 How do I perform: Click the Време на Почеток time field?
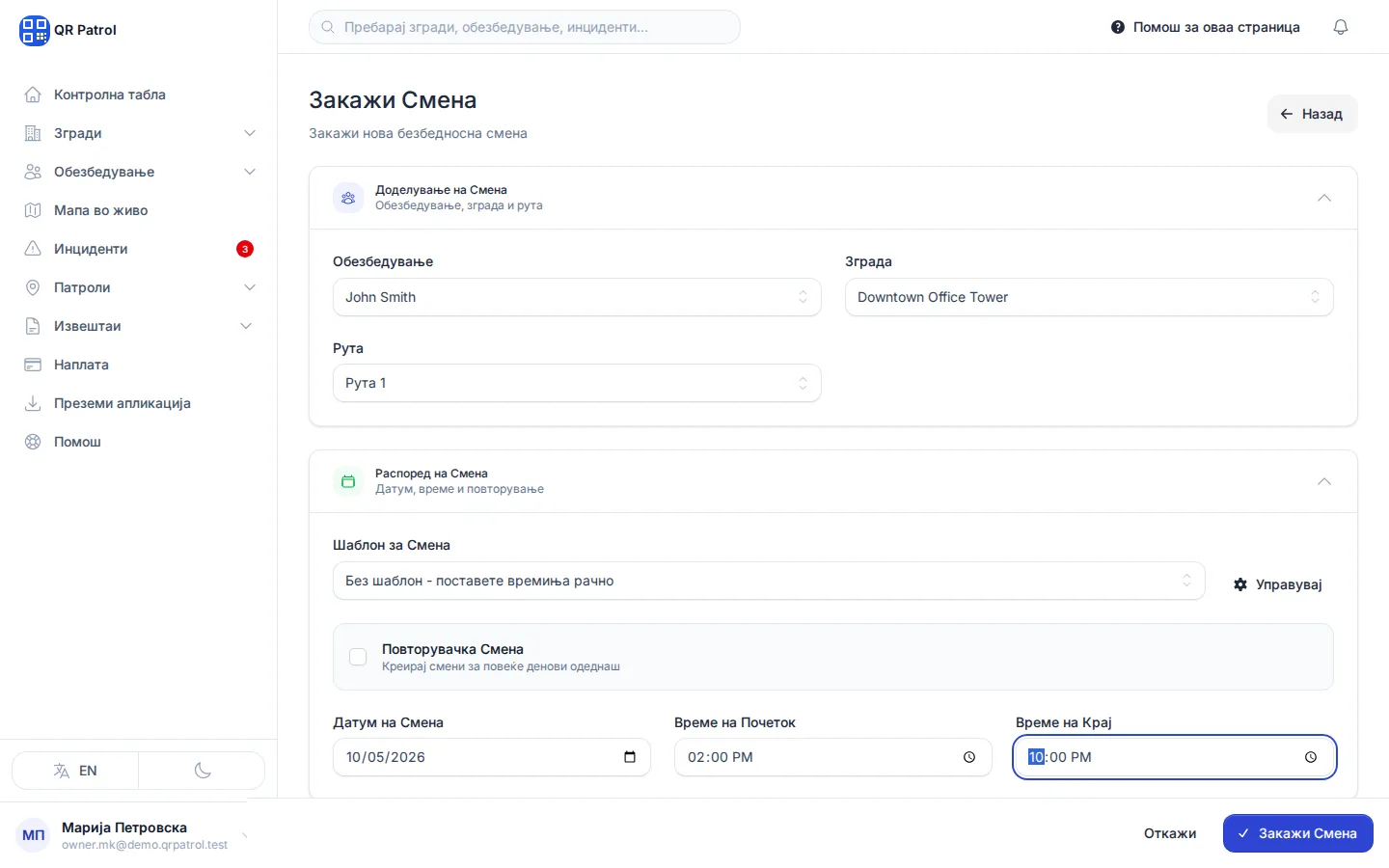point(833,757)
